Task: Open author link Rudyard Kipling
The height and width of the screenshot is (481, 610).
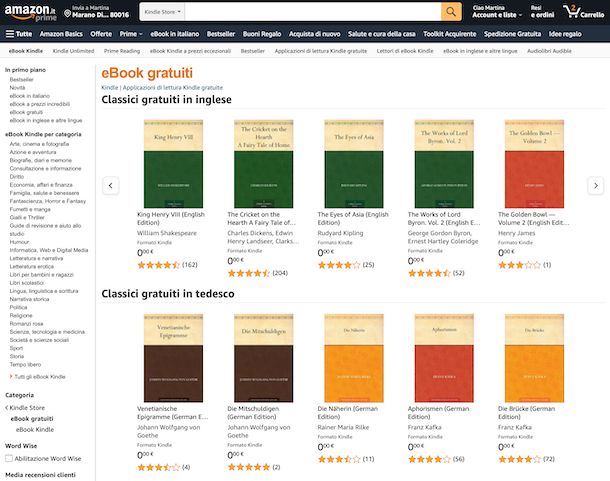Action: click(340, 233)
